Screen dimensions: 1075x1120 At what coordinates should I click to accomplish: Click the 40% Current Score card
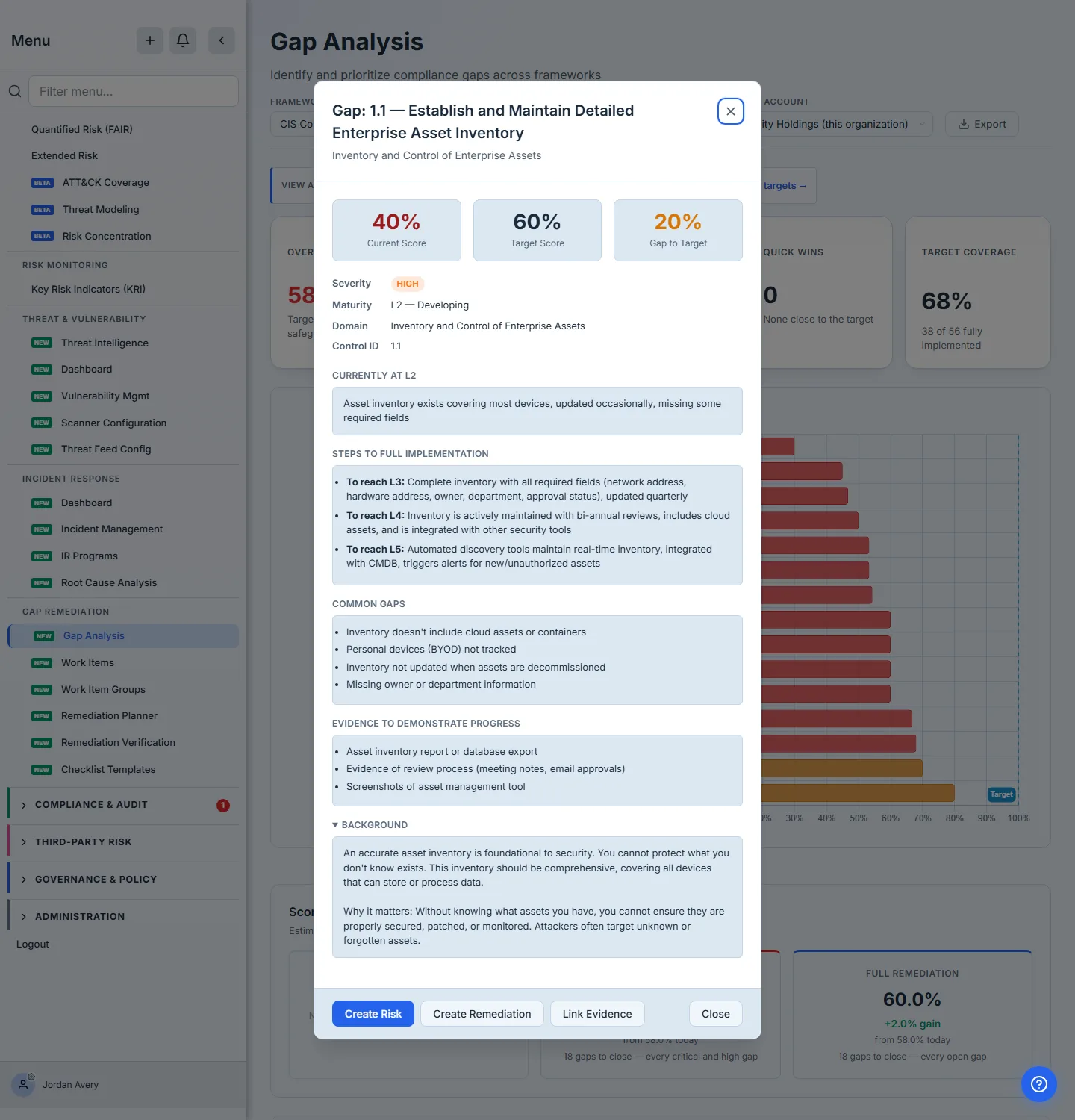396,230
